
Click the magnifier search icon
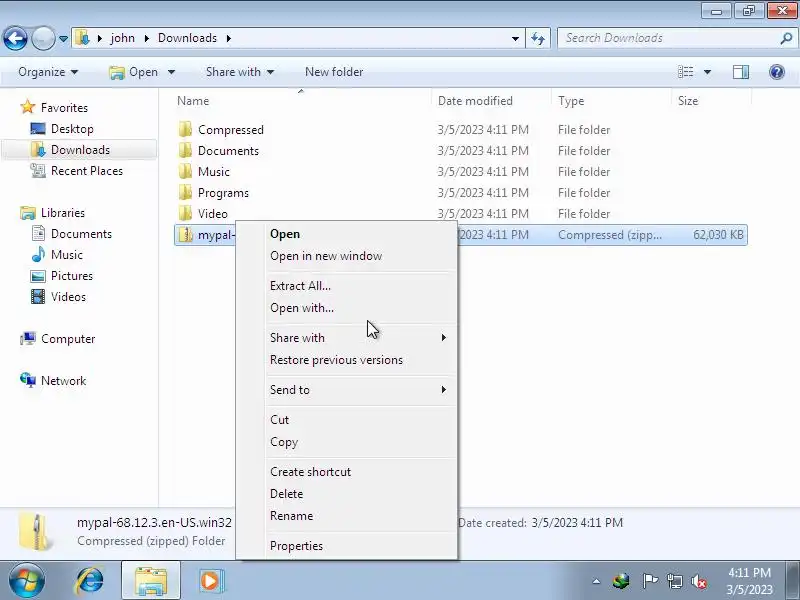(787, 38)
